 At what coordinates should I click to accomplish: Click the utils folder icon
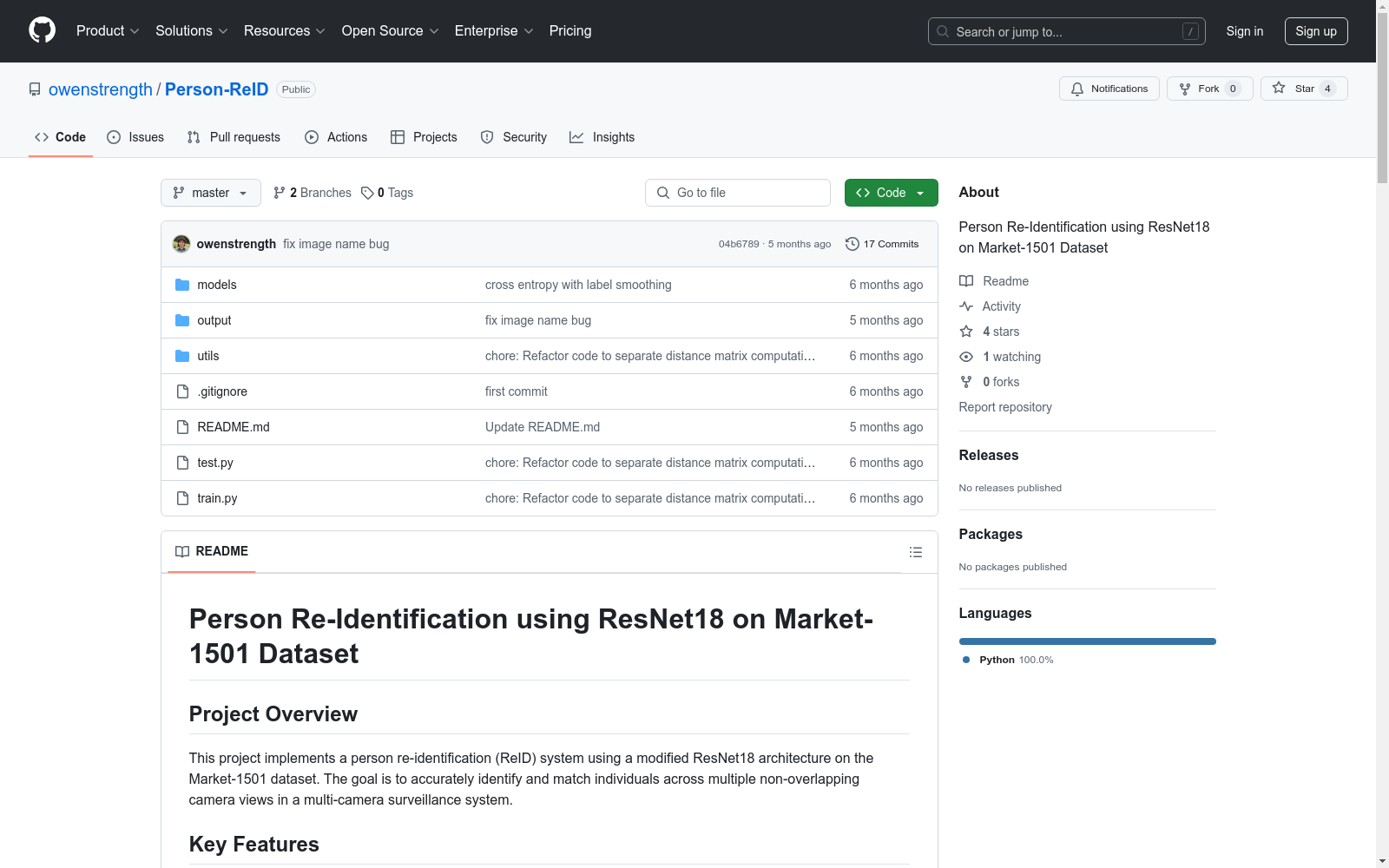(182, 356)
